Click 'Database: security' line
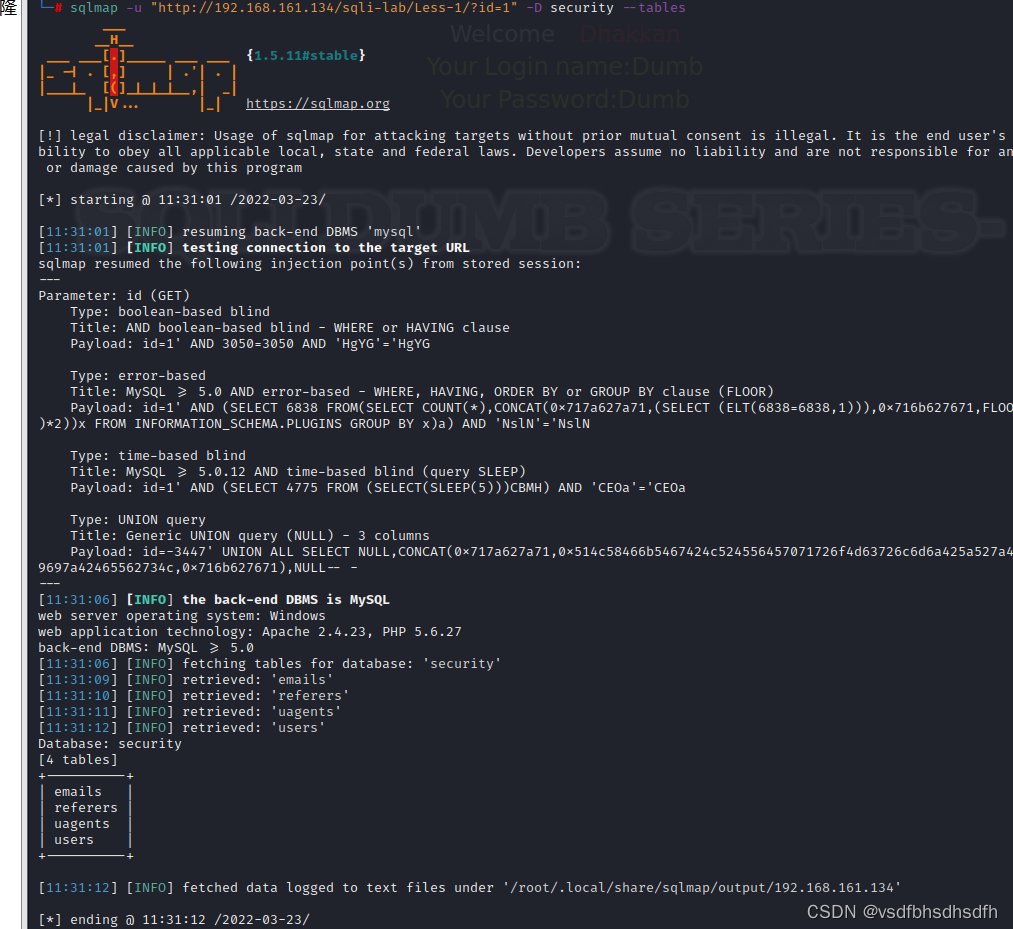Image resolution: width=1013 pixels, height=929 pixels. [x=110, y=744]
